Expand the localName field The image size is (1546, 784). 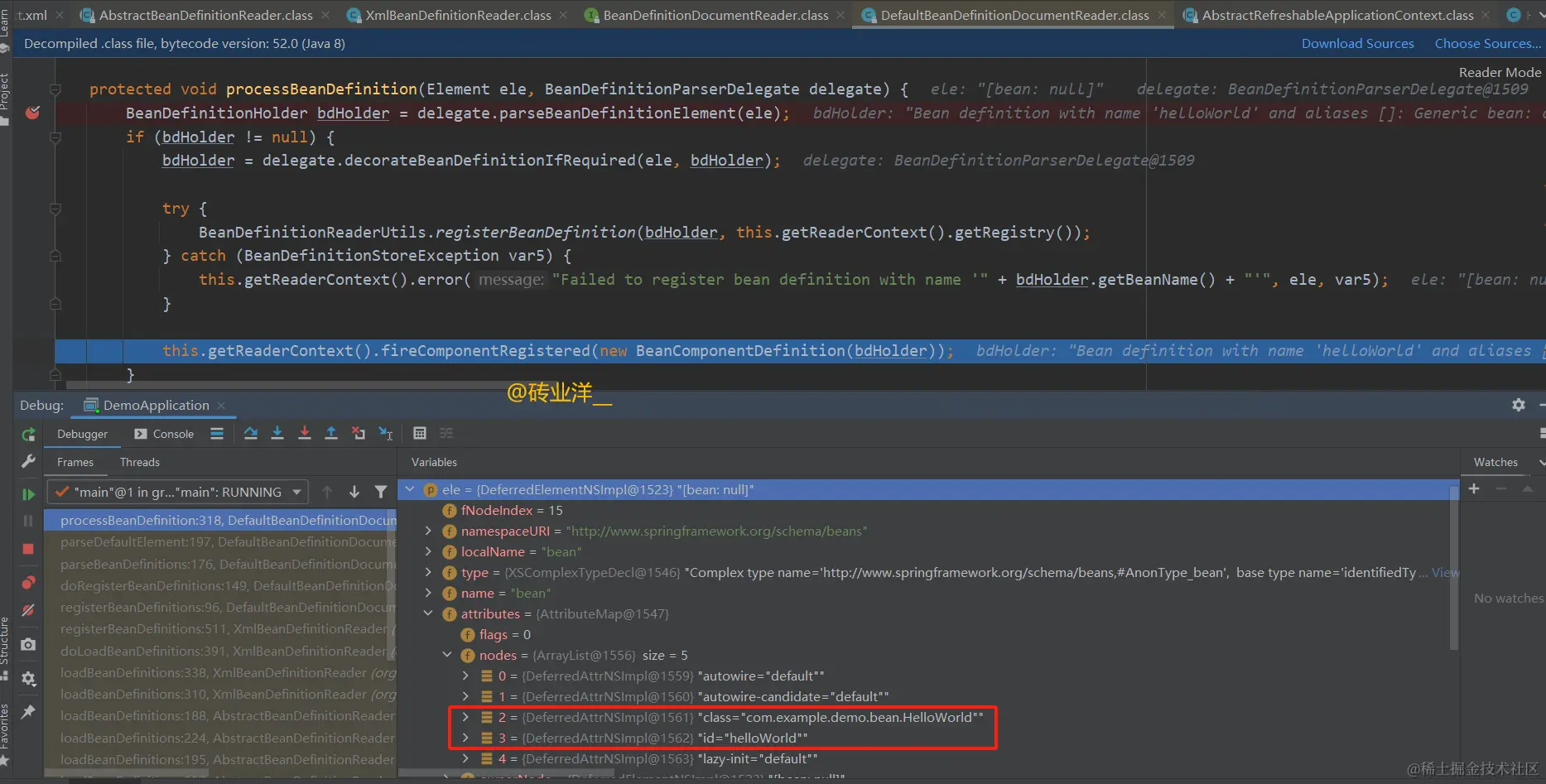coord(428,551)
